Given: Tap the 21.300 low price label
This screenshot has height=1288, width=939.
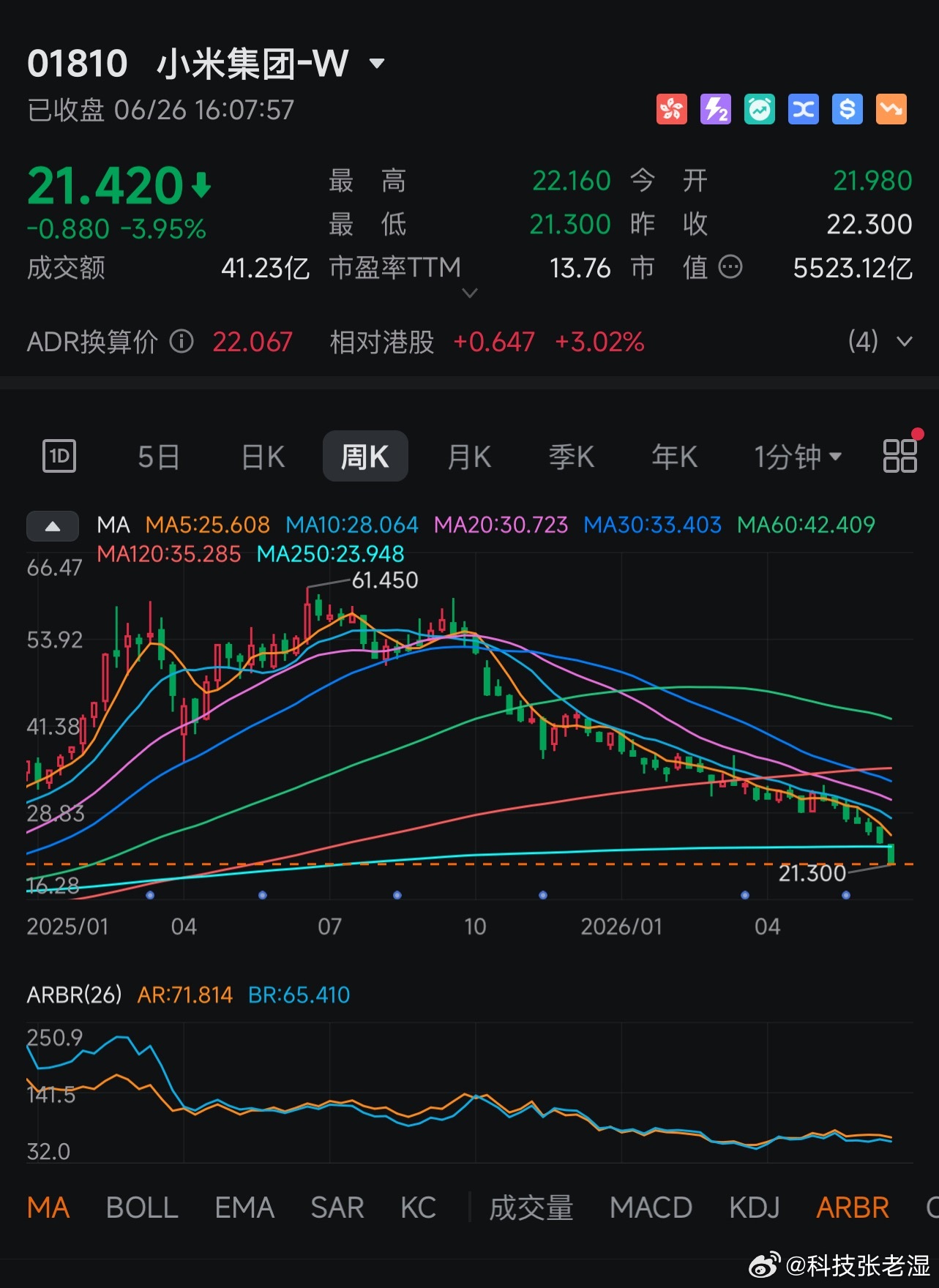Looking at the screenshot, I should [812, 873].
